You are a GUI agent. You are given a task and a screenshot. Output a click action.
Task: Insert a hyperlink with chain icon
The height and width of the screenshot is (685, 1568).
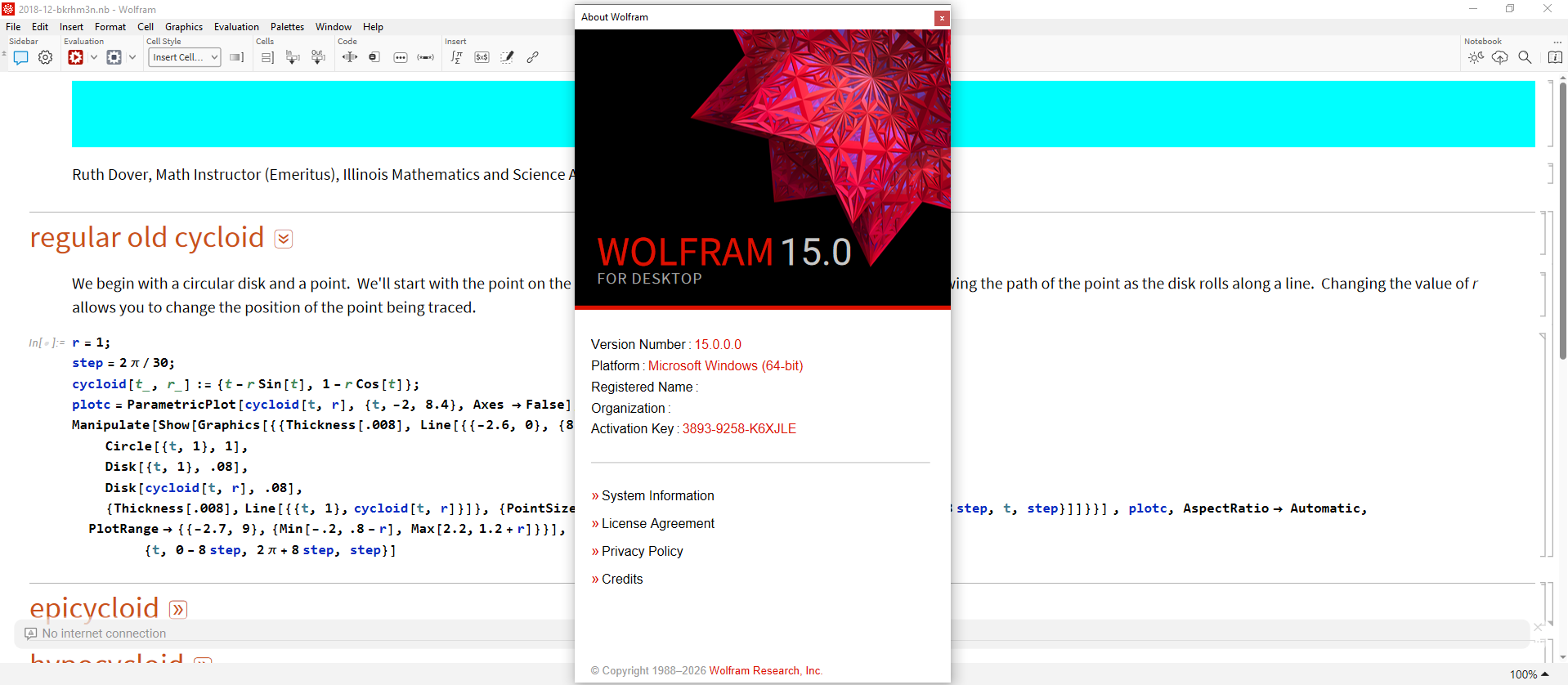point(533,57)
